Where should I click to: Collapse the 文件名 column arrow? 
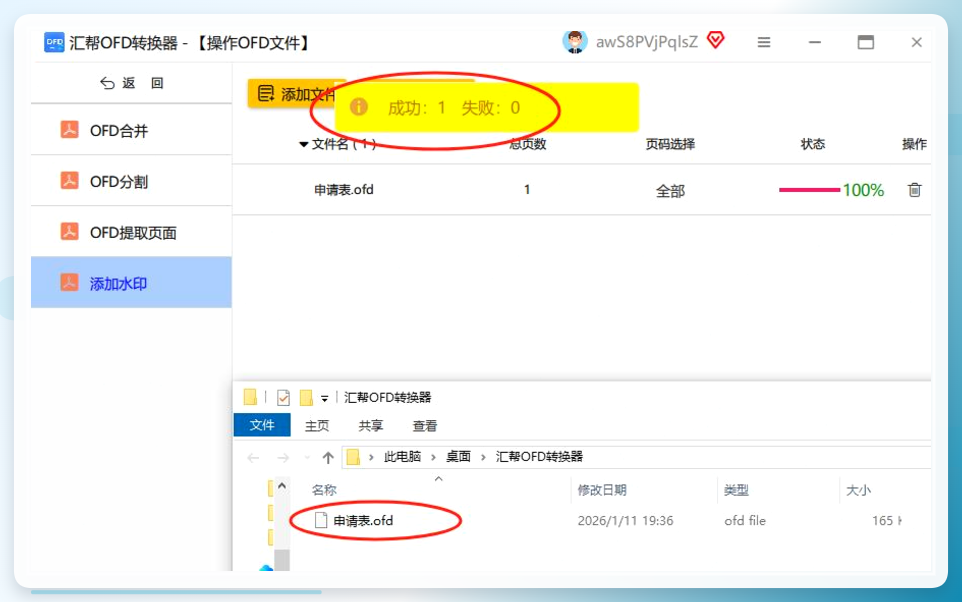pos(303,145)
